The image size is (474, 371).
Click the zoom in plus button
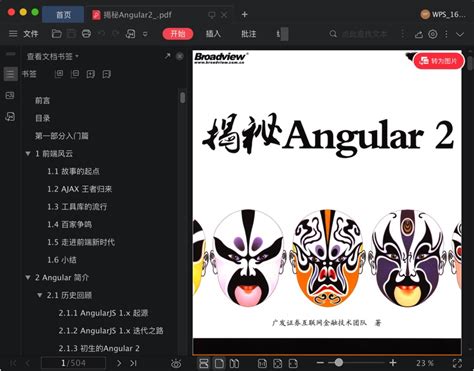click(x=393, y=363)
